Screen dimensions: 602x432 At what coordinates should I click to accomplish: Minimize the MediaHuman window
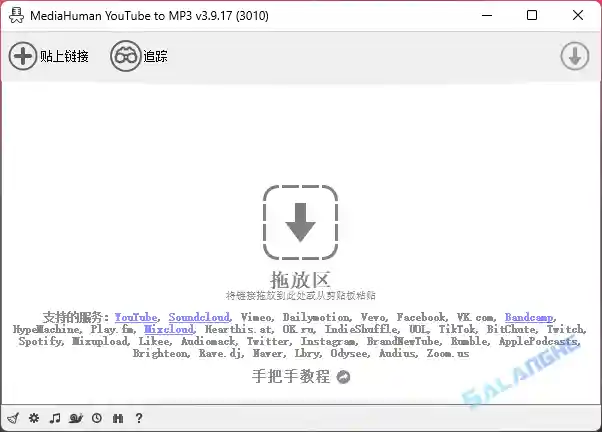487,15
